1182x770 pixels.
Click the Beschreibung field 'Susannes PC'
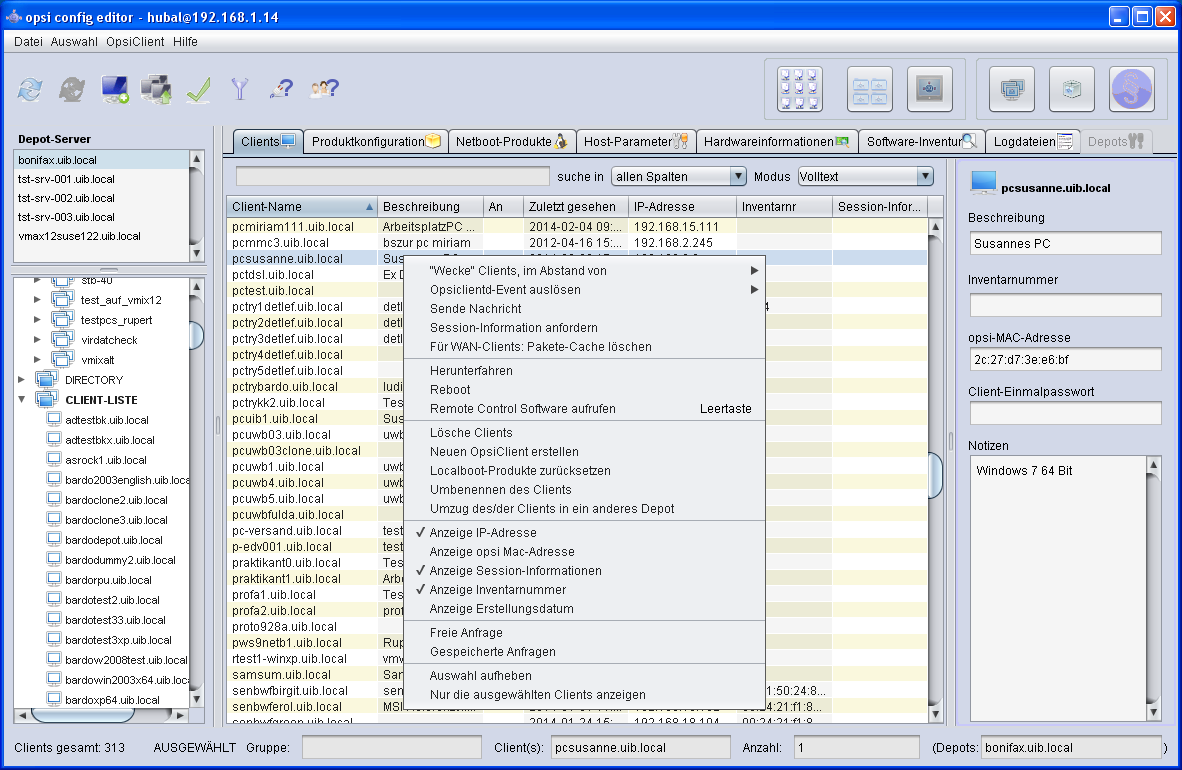pyautogui.click(x=1064, y=243)
